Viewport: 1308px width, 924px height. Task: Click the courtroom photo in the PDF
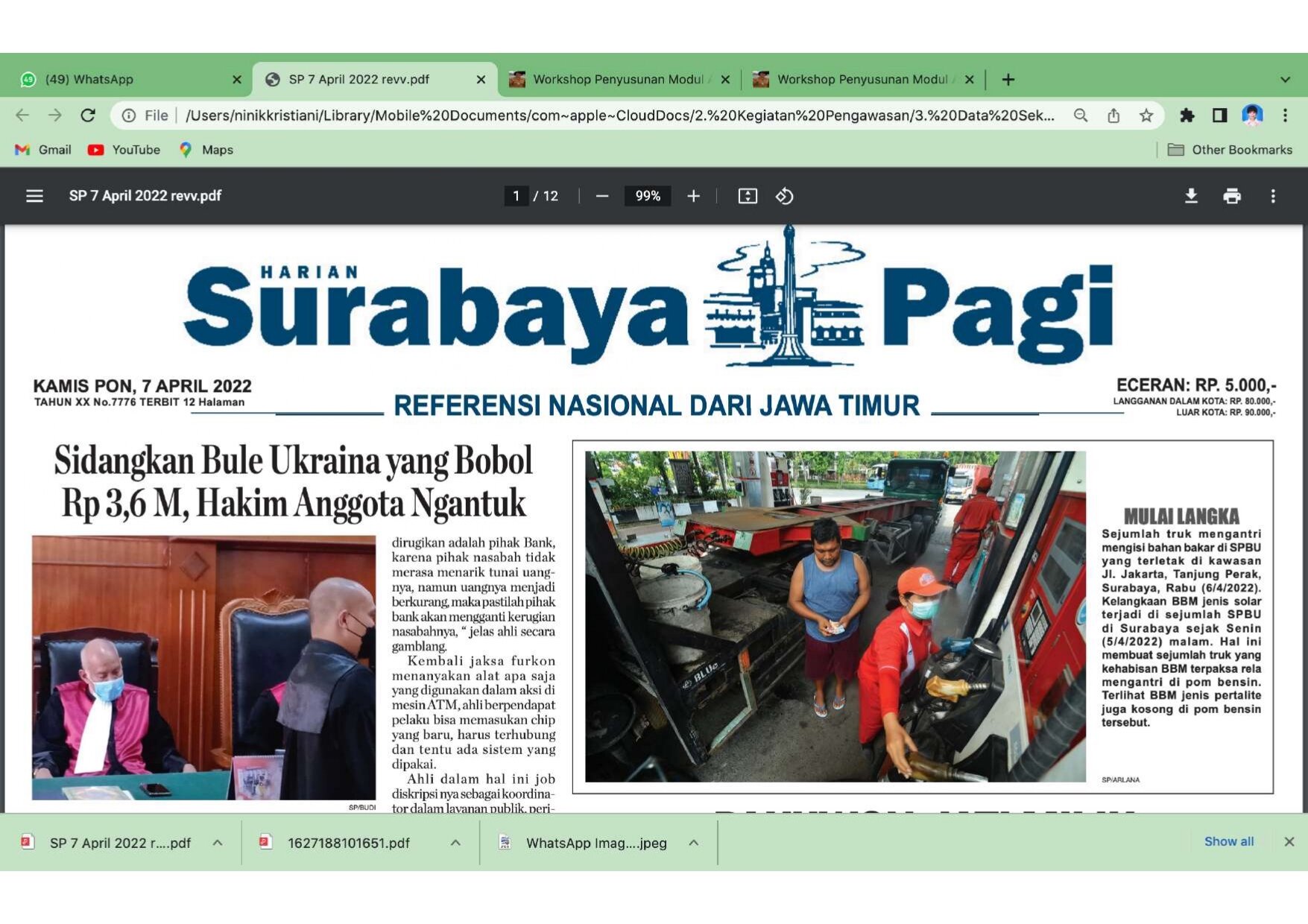[203, 668]
